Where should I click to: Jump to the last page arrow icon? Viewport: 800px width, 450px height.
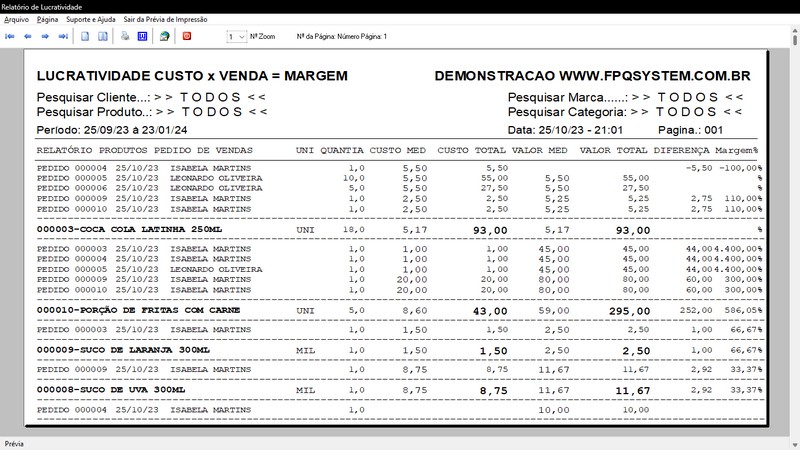pyautogui.click(x=63, y=36)
